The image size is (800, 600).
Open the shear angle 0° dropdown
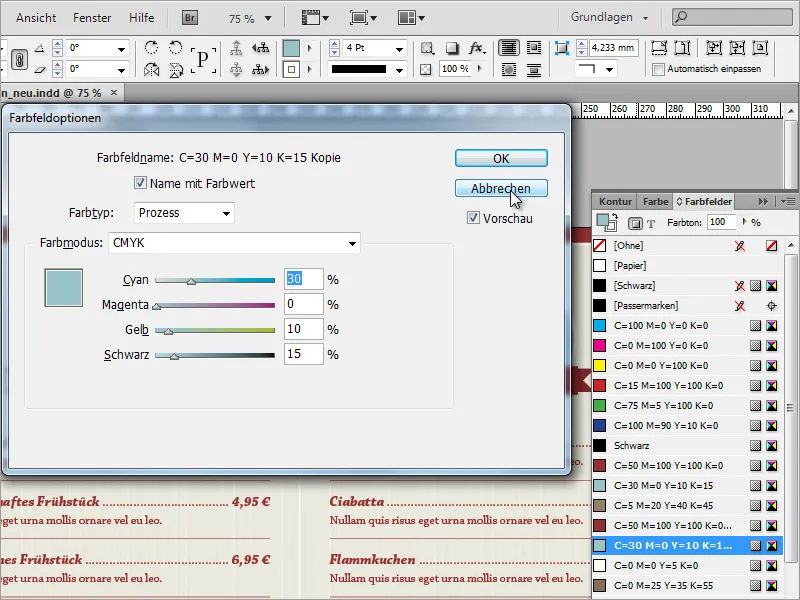121,70
